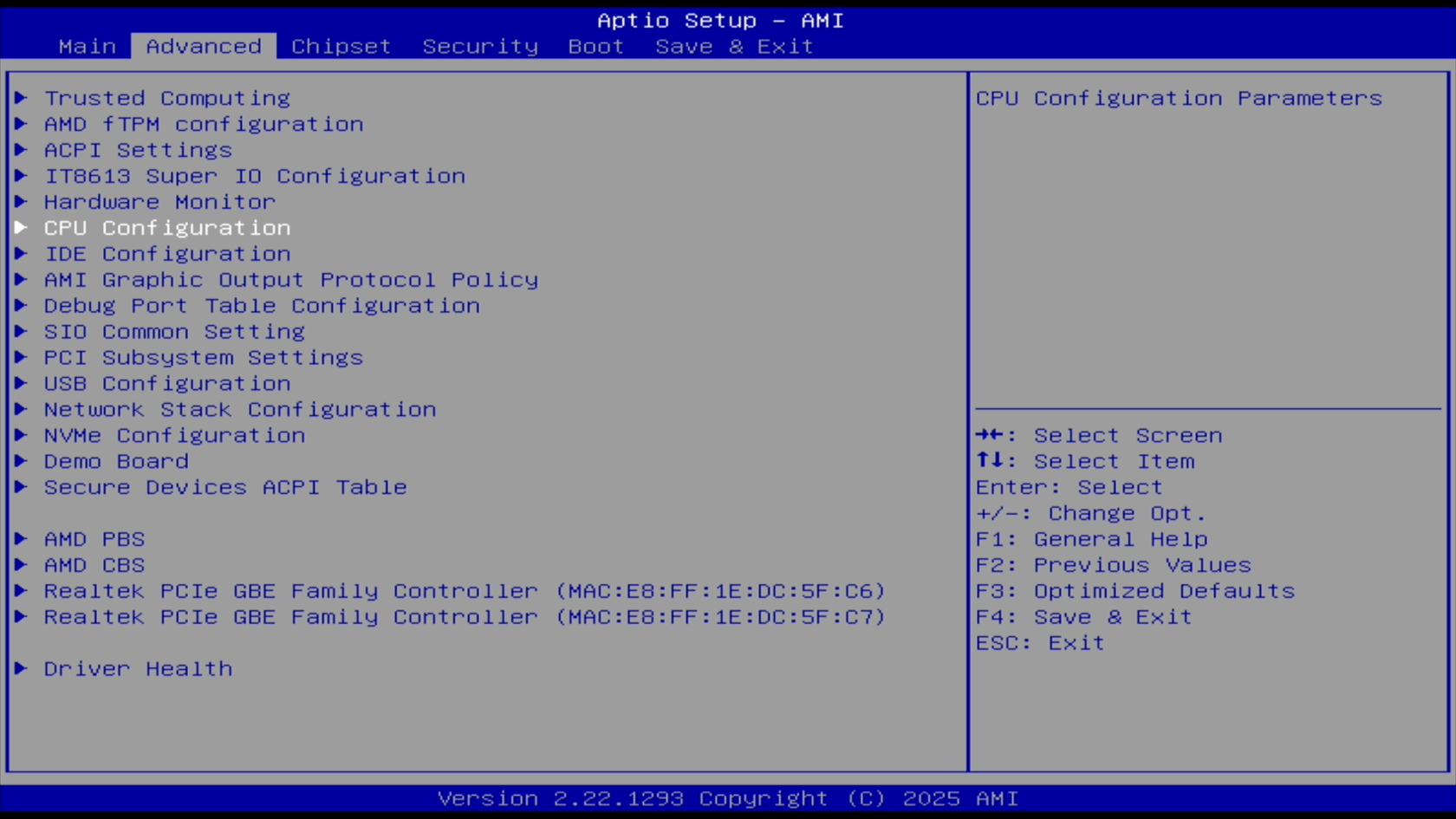Viewport: 1456px width, 819px height.
Task: Open USB Configuration submenu
Action: (x=167, y=383)
